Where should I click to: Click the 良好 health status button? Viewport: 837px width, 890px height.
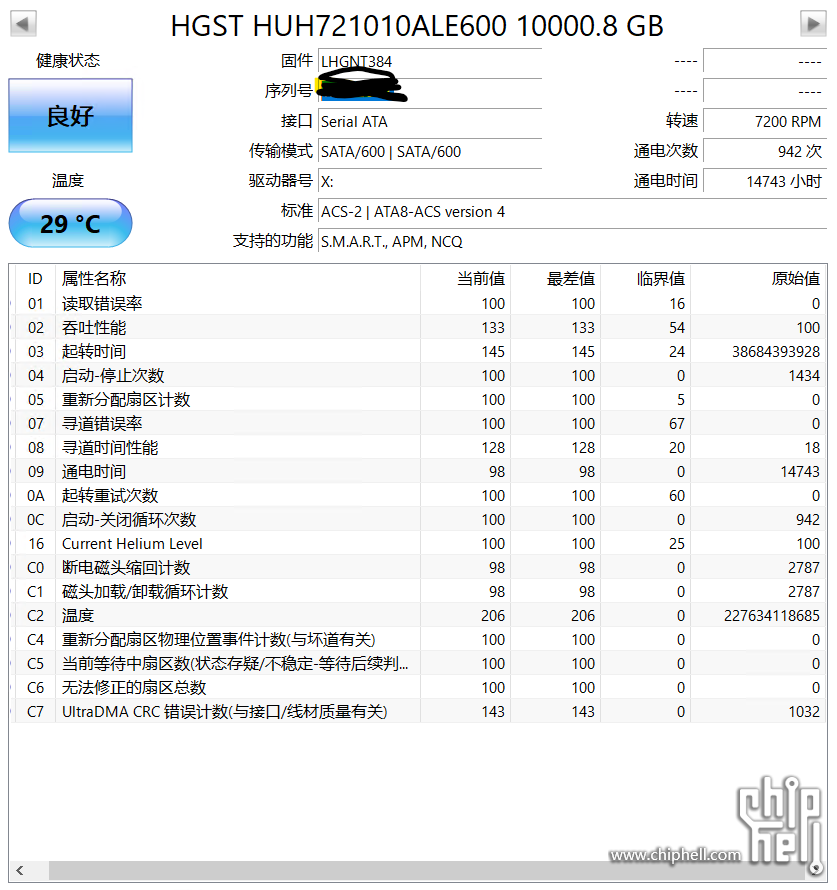[70, 116]
